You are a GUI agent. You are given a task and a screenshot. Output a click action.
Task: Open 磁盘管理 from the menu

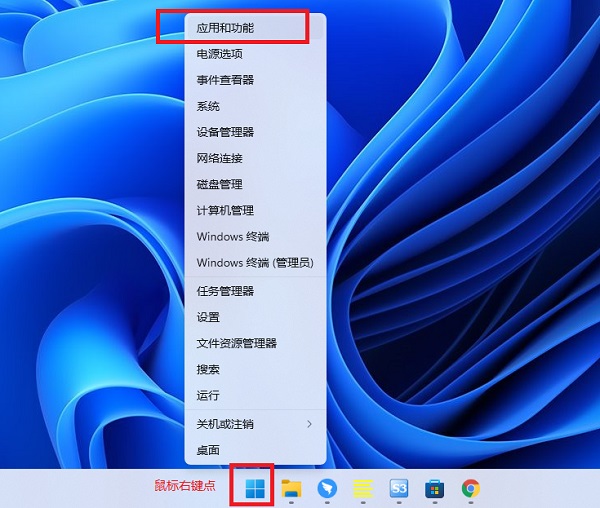click(x=255, y=184)
